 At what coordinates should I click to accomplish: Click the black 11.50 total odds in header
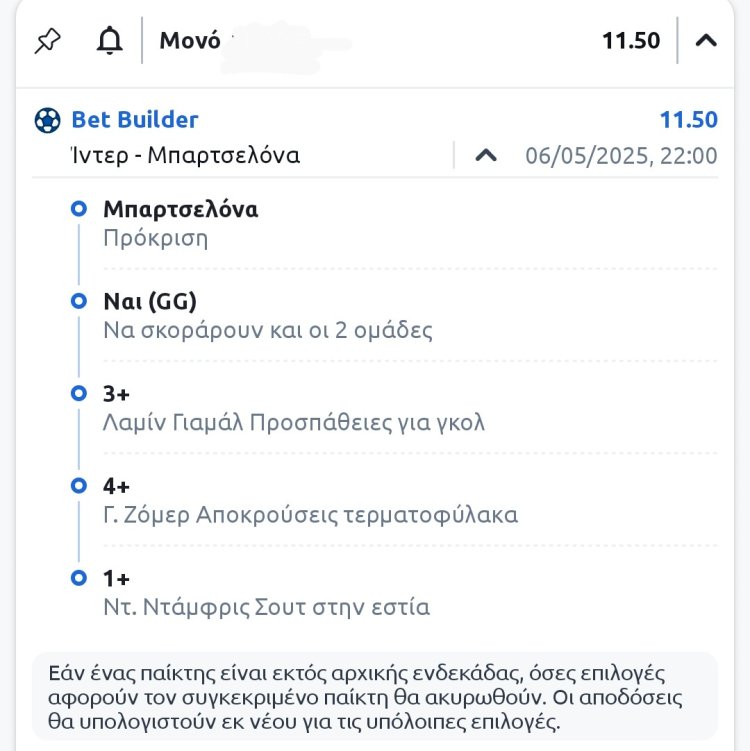pos(631,41)
